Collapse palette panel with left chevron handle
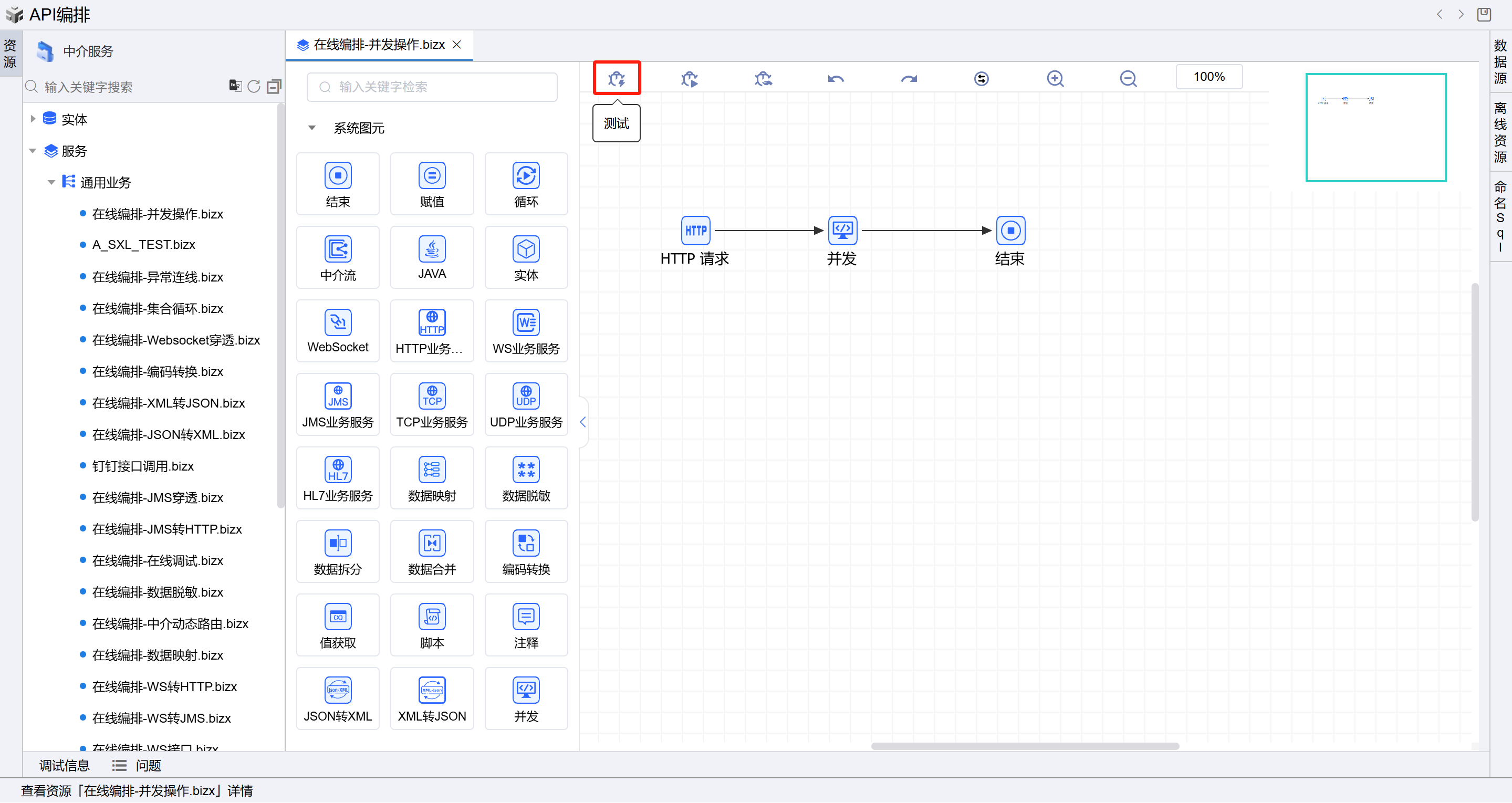 (x=582, y=422)
